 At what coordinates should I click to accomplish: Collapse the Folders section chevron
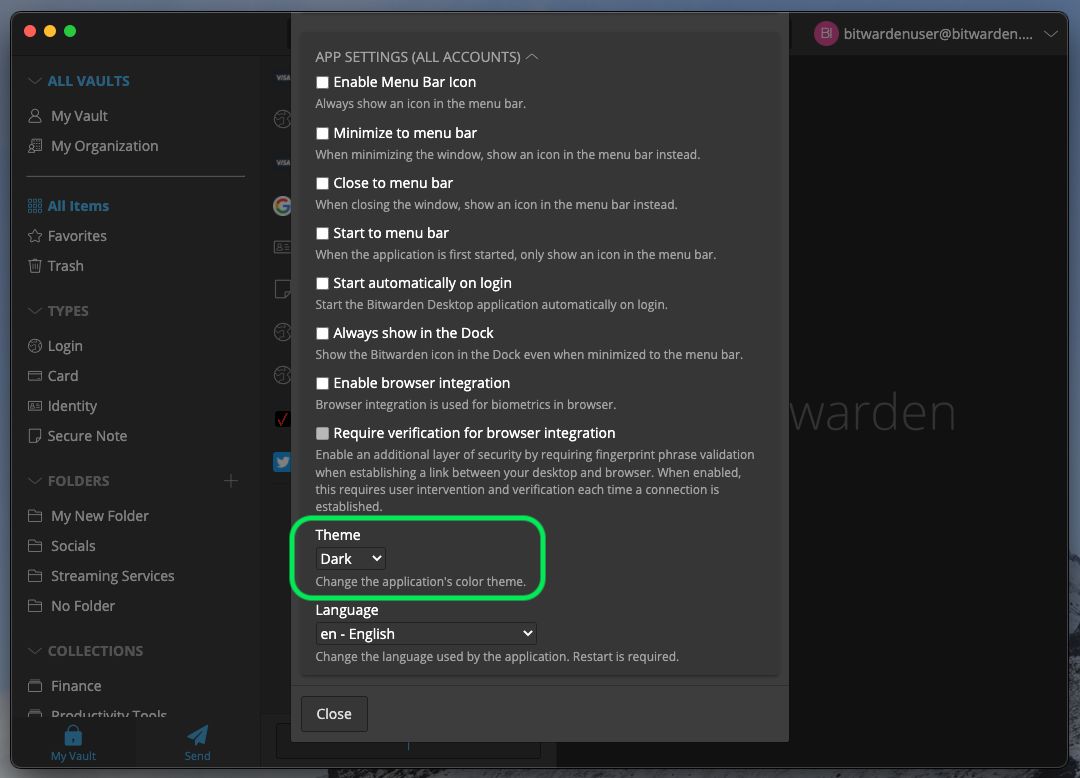[34, 481]
